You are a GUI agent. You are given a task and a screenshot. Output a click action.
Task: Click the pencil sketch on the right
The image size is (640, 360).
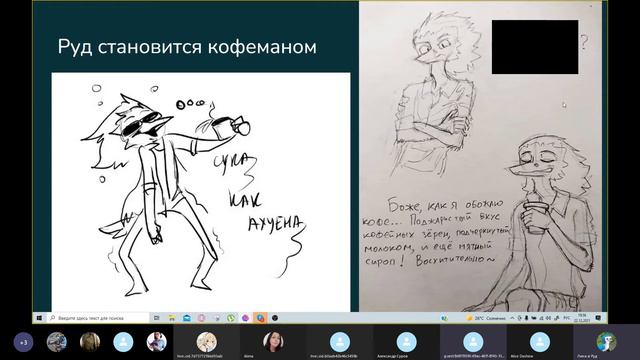480,157
